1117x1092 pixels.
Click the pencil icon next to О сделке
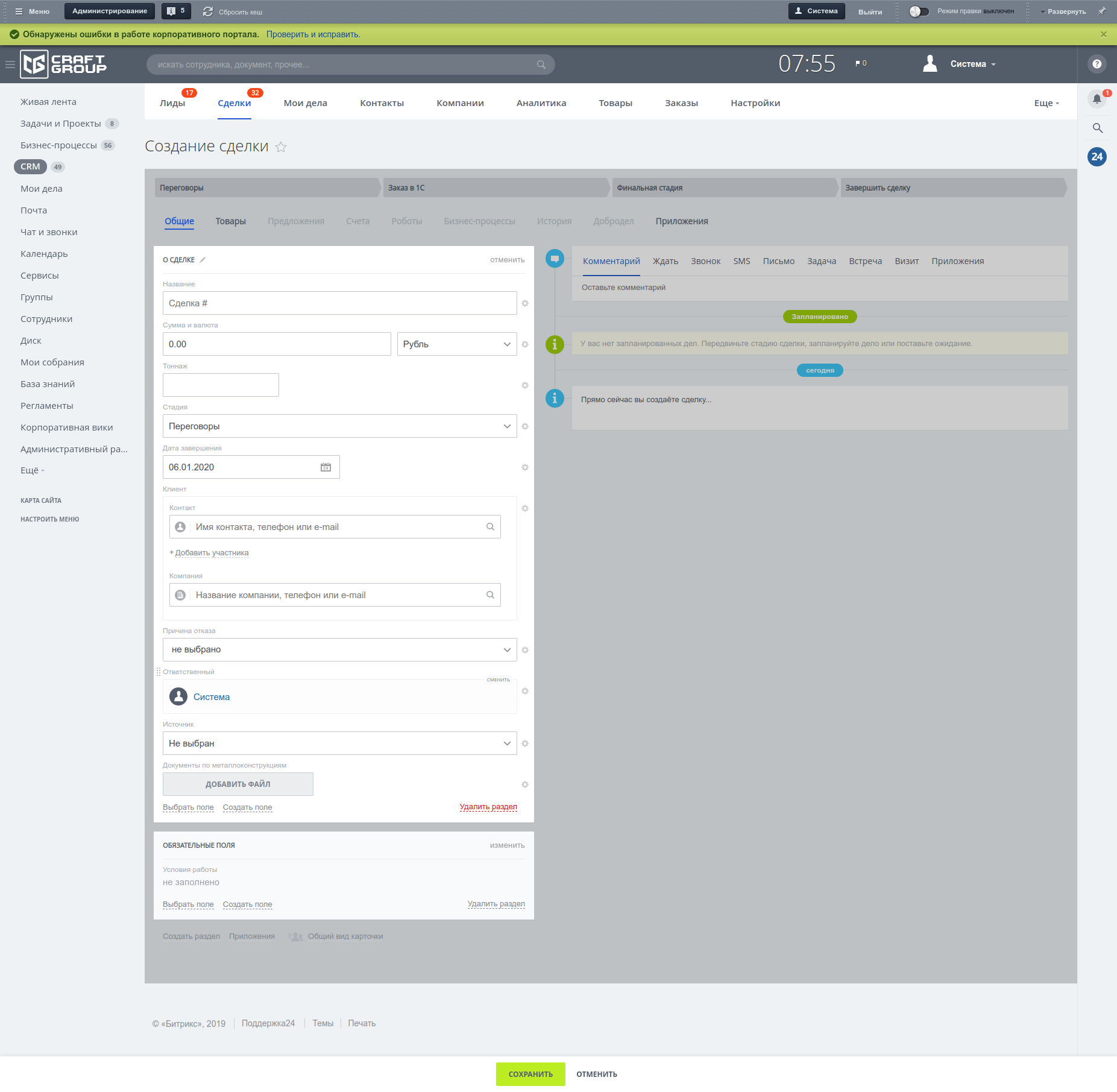coord(203,260)
